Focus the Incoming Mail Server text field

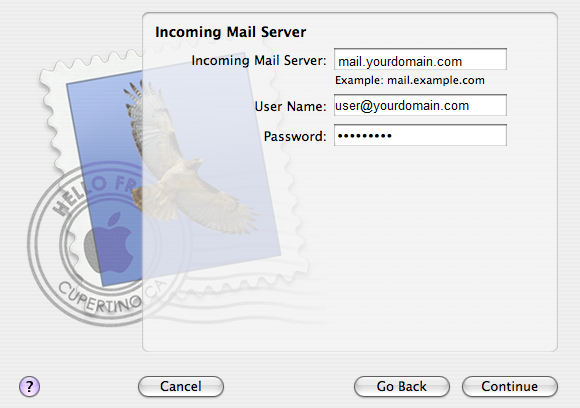[x=420, y=59]
